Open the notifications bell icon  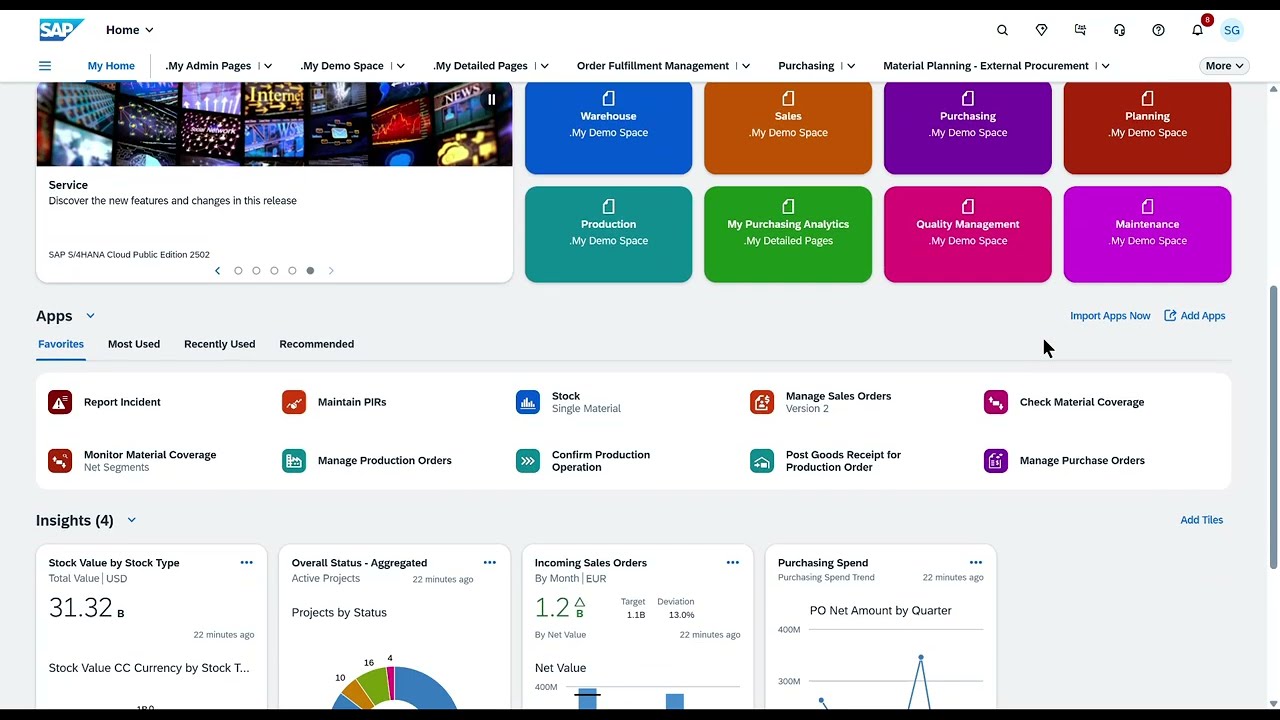[x=1197, y=30]
